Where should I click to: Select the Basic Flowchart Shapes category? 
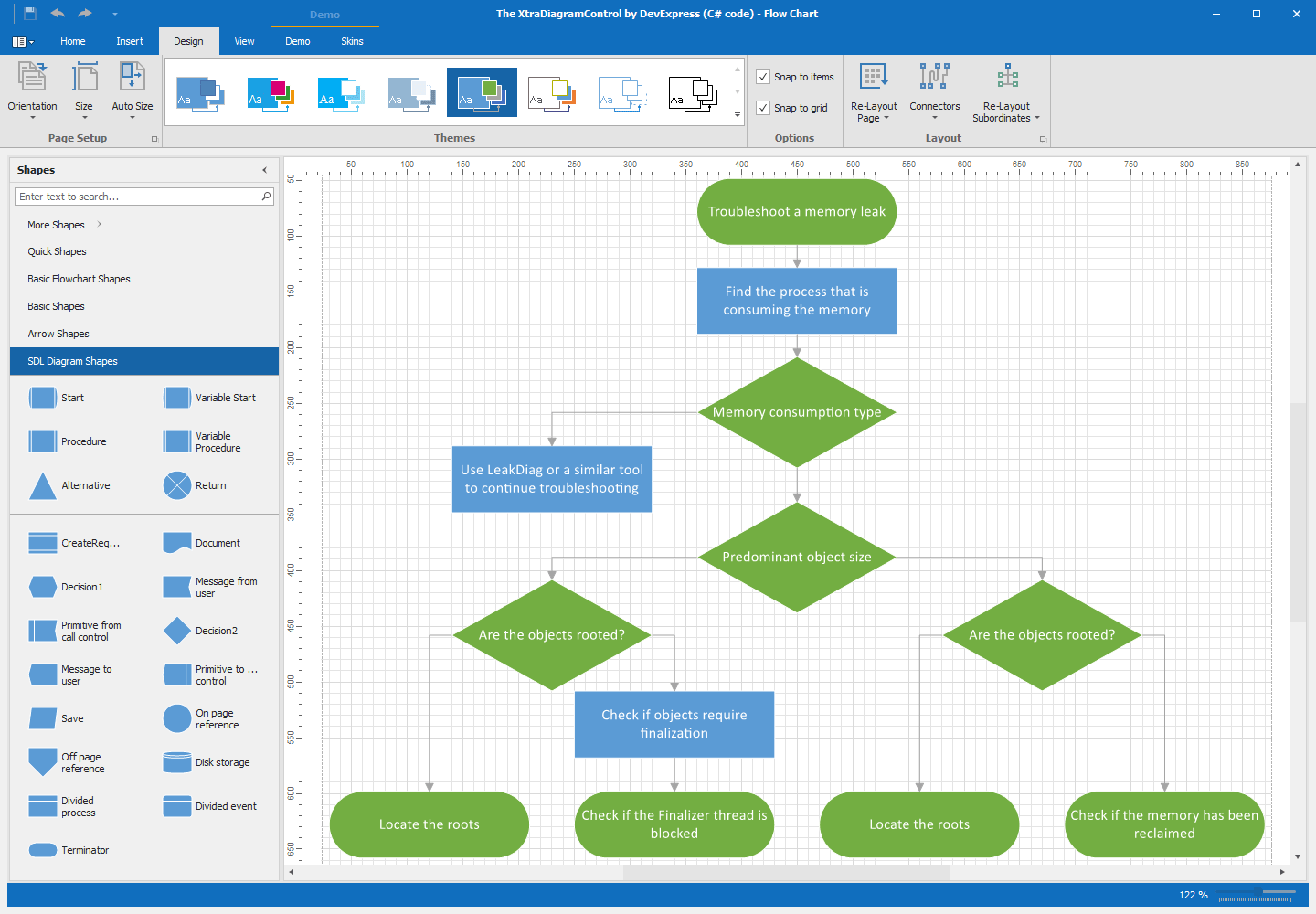(79, 279)
